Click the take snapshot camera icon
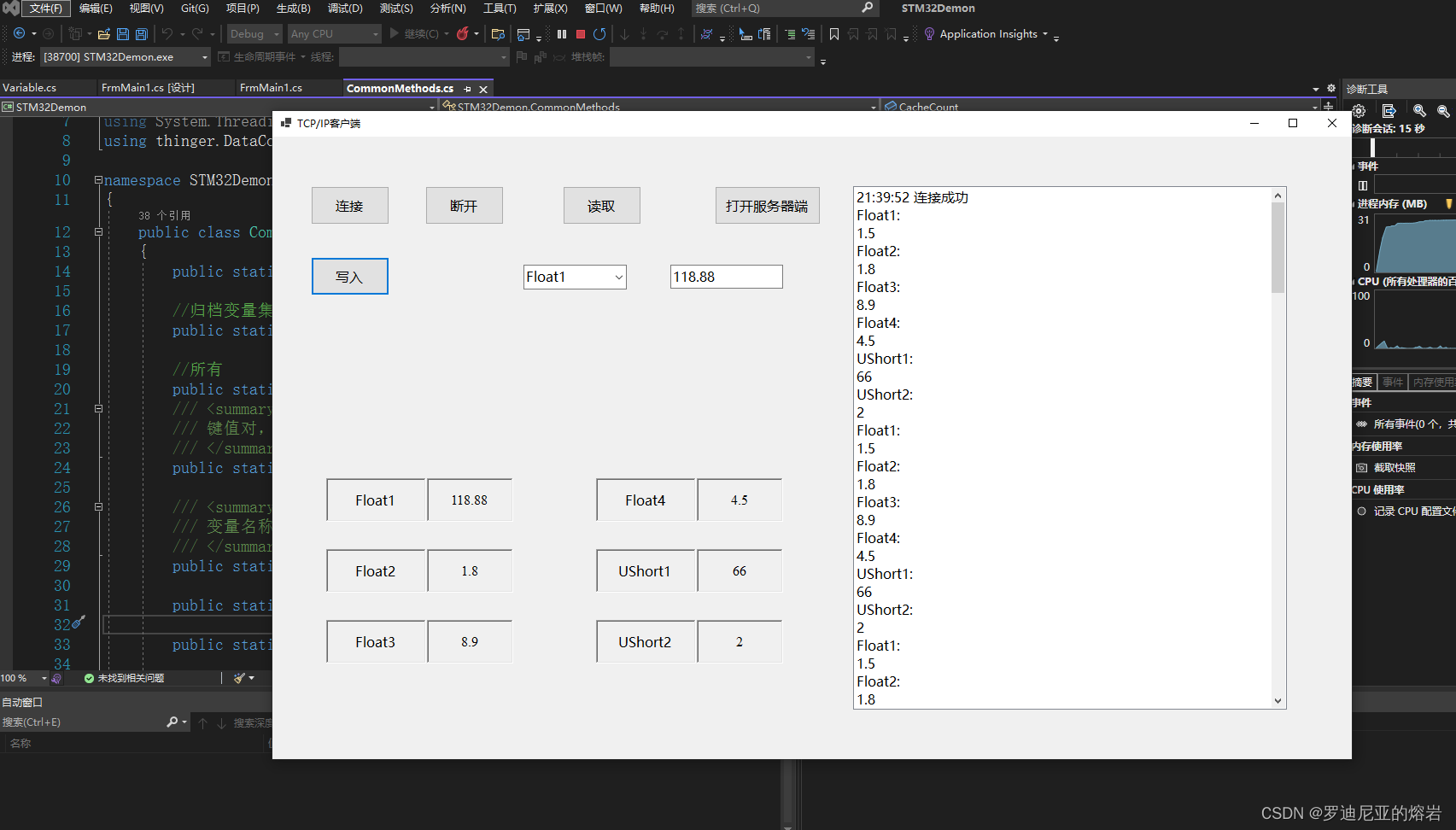Screen dimensions: 1456x830 1362,468
